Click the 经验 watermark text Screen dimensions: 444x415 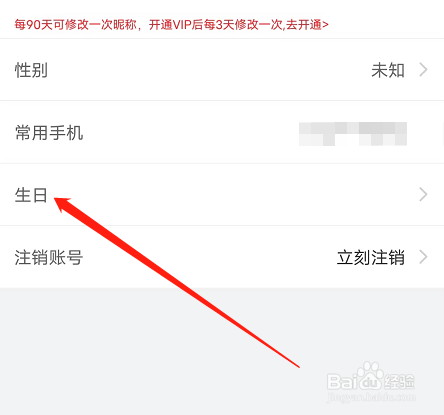[x=399, y=382]
